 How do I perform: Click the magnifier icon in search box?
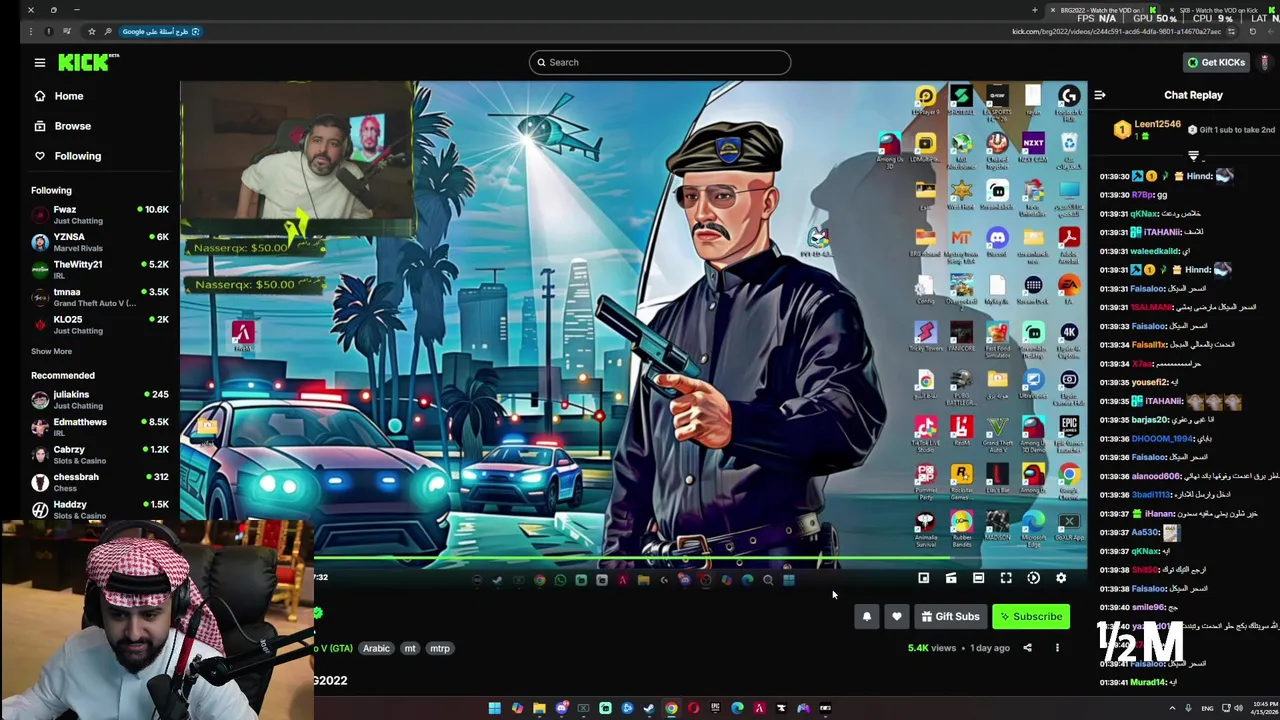[541, 62]
